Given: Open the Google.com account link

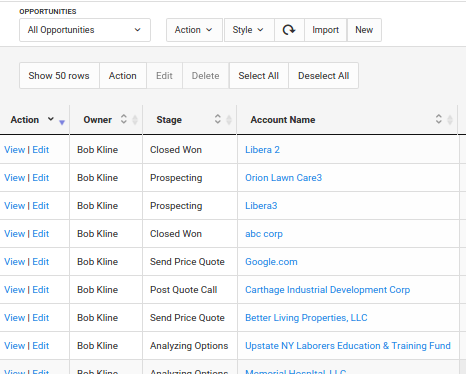Looking at the screenshot, I should coord(271,262).
